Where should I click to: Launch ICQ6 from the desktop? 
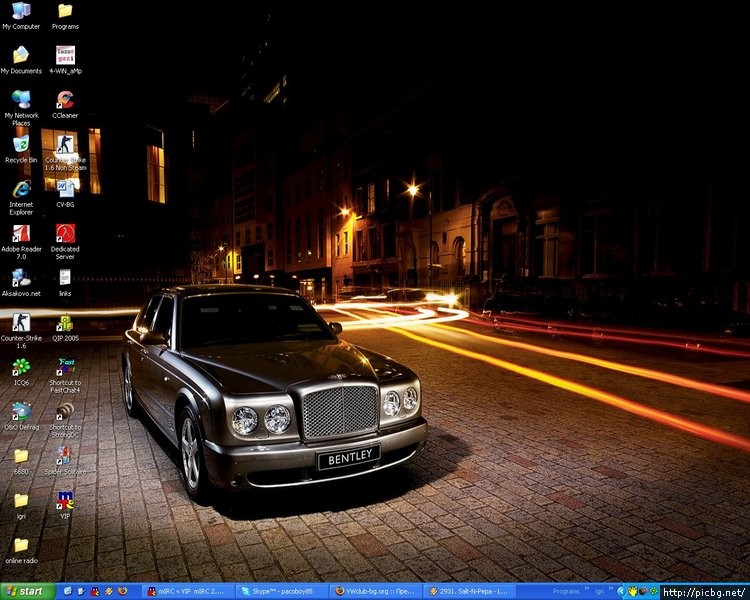tap(21, 372)
